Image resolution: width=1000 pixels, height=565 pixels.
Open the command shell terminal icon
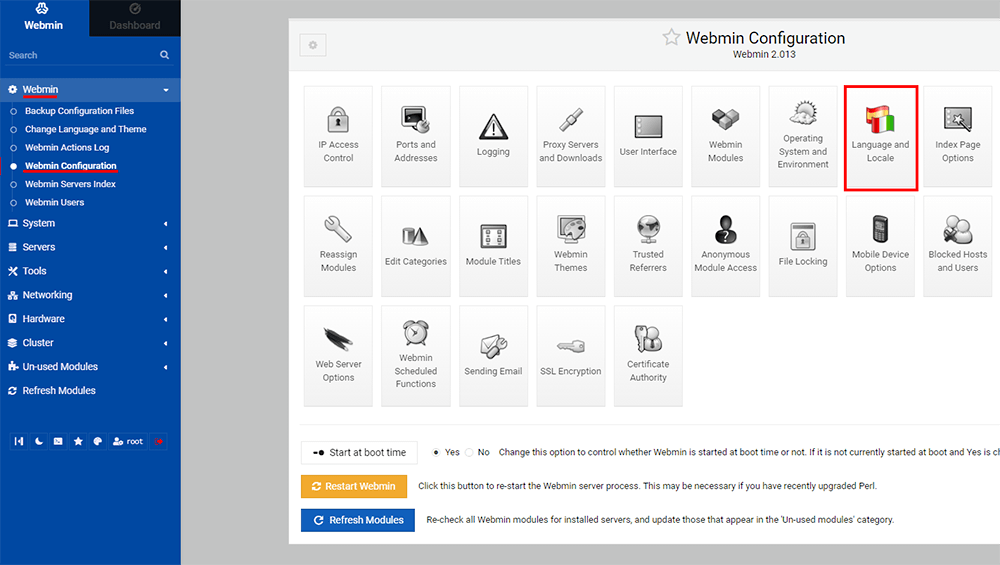click(58, 441)
